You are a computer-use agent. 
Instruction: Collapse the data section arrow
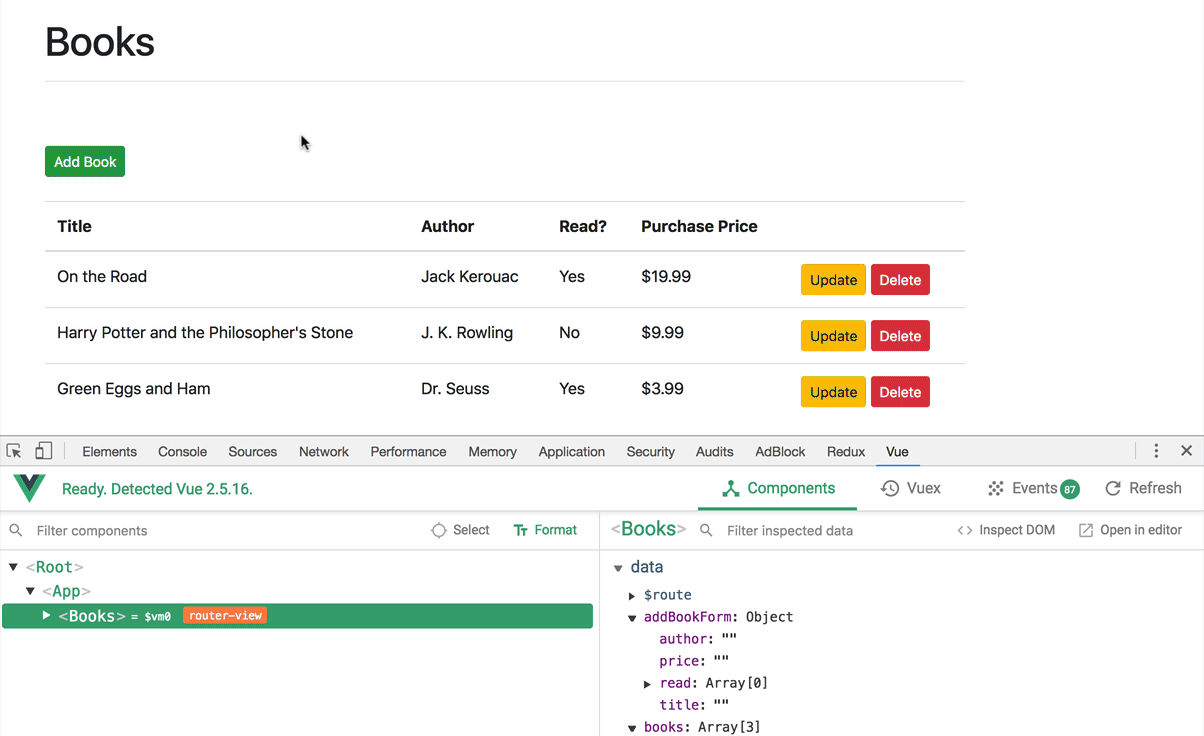(618, 568)
